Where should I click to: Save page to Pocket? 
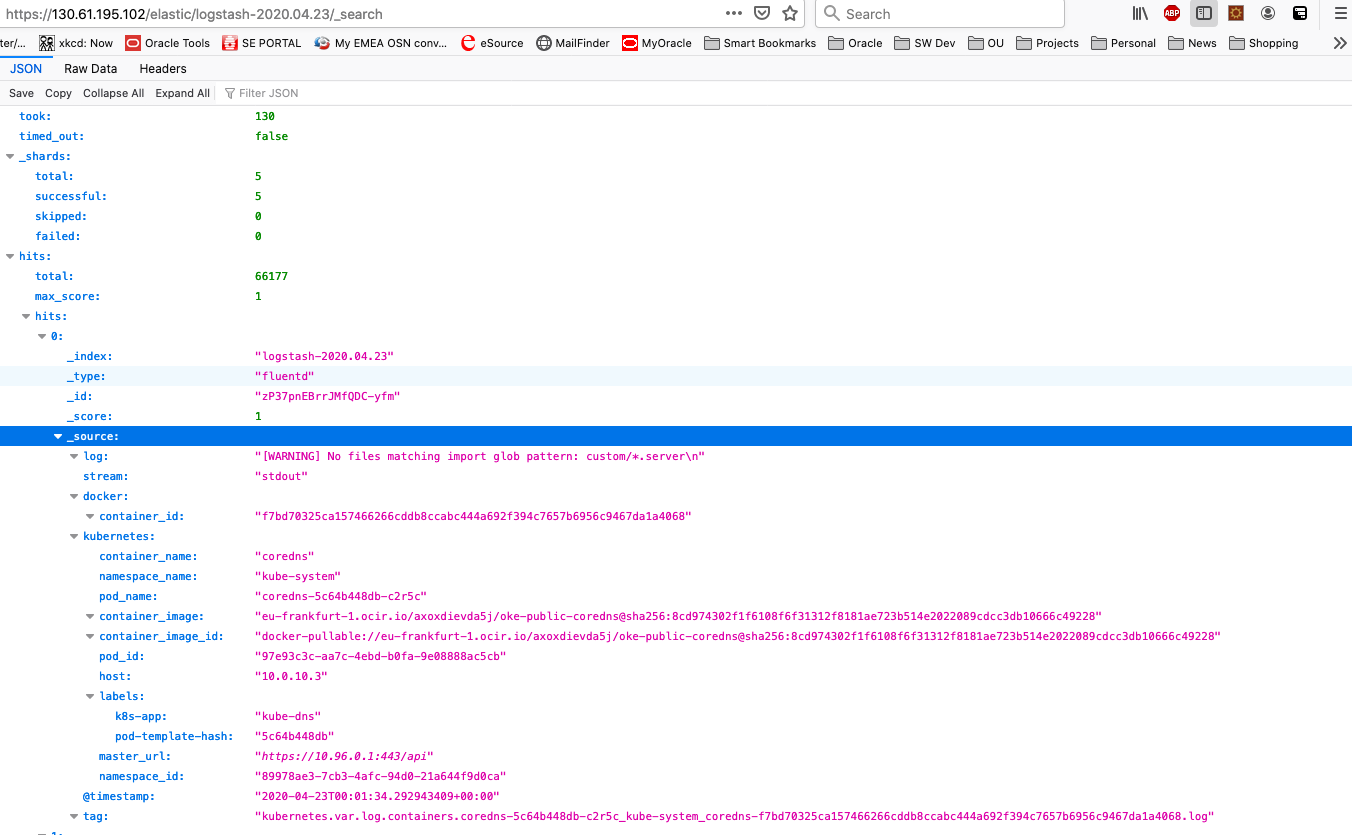click(x=762, y=14)
